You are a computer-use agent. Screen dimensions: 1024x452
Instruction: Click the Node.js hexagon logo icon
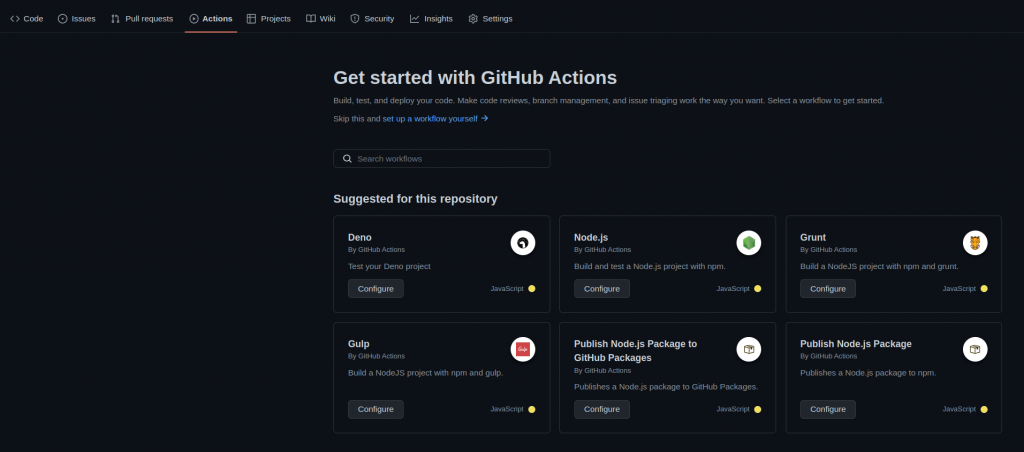pyautogui.click(x=749, y=242)
